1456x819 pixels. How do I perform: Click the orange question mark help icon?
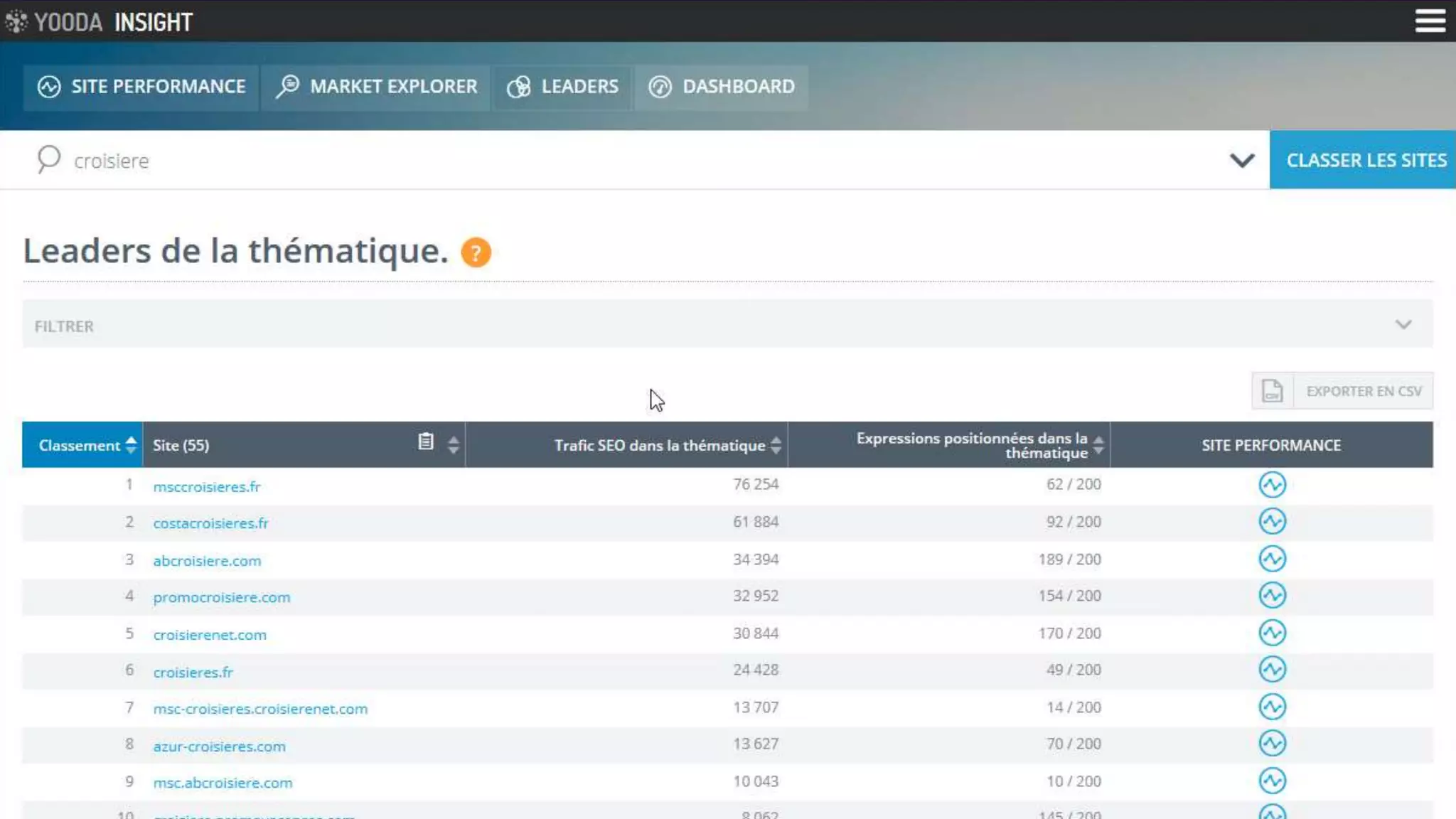[x=476, y=252]
